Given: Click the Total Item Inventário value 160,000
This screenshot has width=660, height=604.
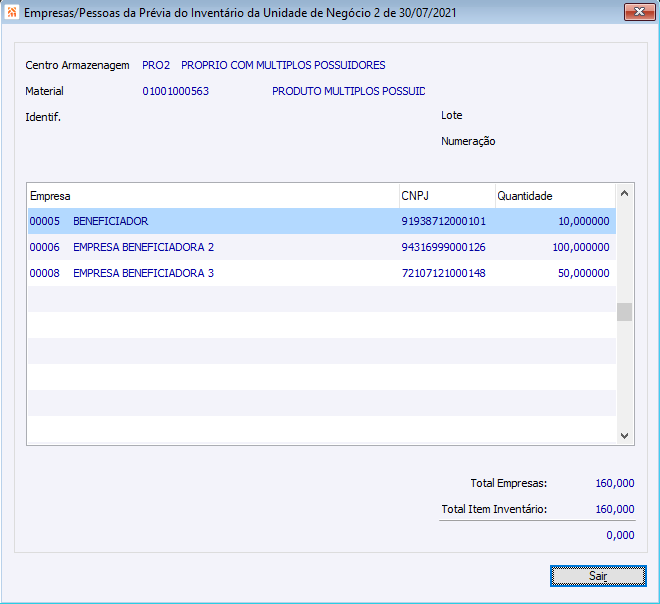Looking at the screenshot, I should tap(615, 509).
